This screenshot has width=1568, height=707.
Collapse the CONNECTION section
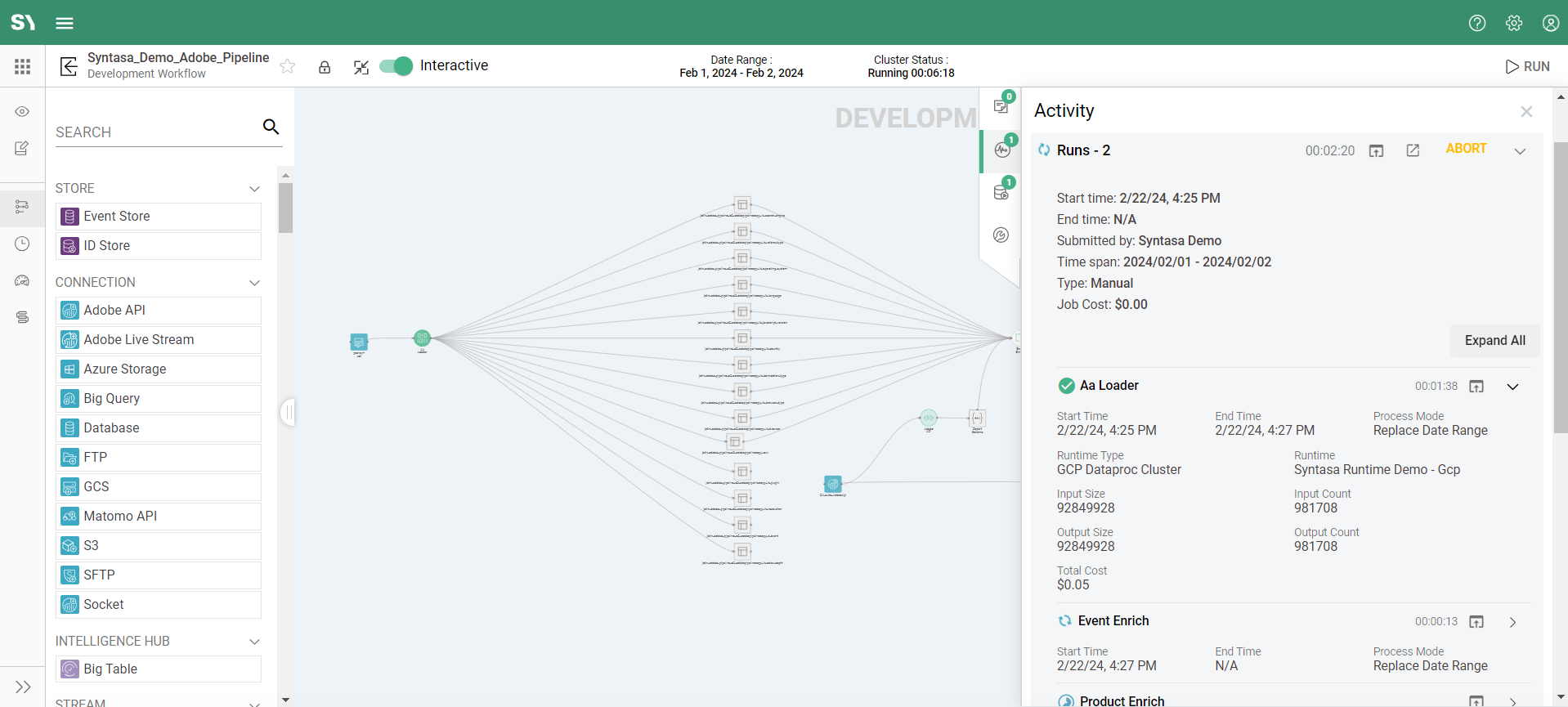(x=254, y=283)
